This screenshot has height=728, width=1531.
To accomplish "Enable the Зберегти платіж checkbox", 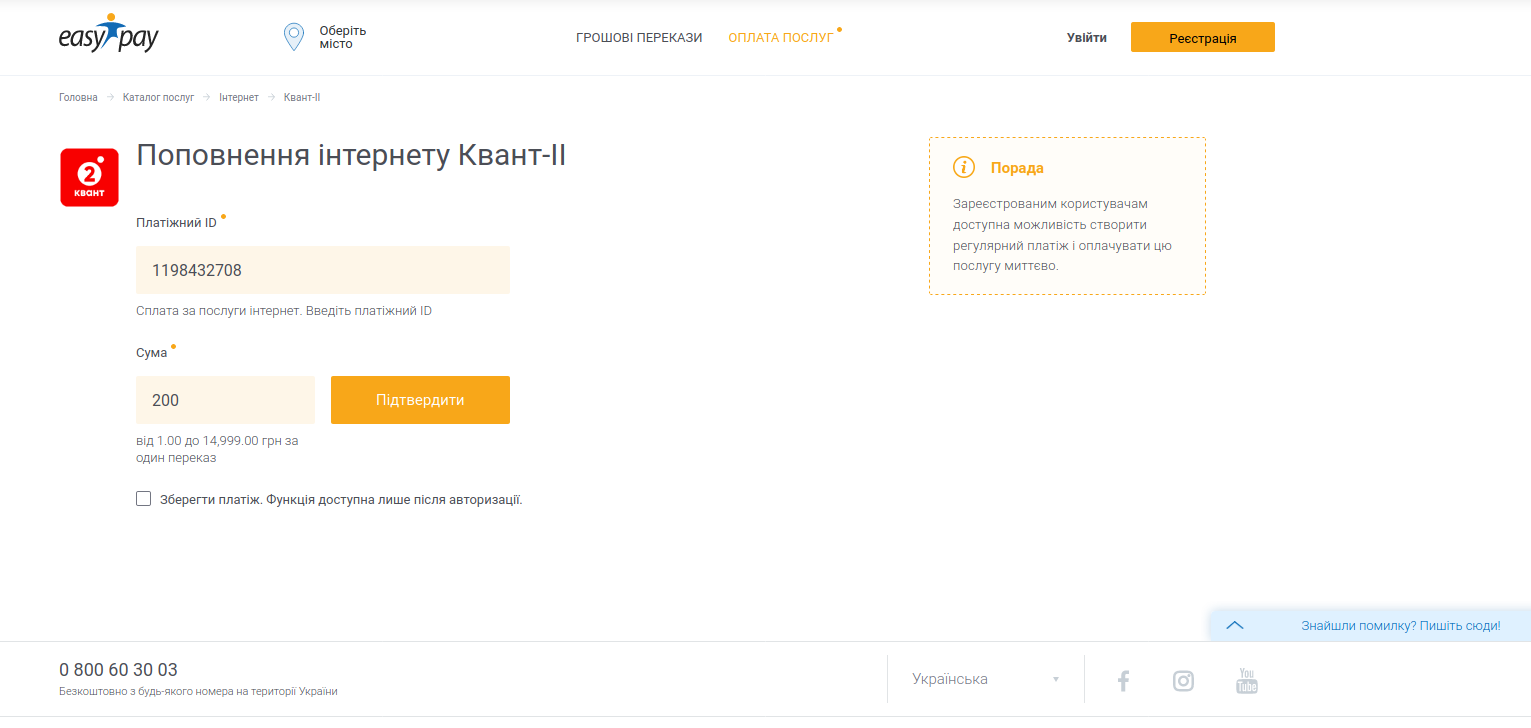I will tap(144, 499).
